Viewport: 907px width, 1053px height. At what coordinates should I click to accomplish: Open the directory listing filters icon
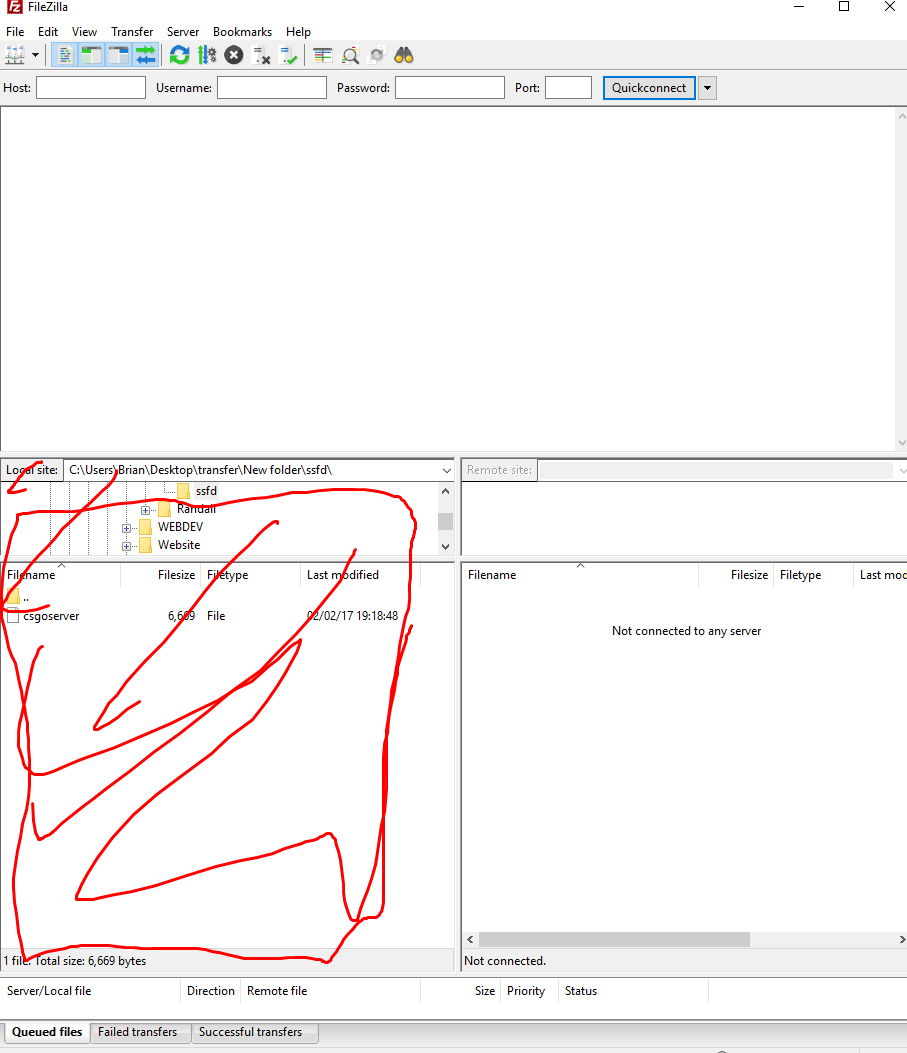tap(322, 55)
